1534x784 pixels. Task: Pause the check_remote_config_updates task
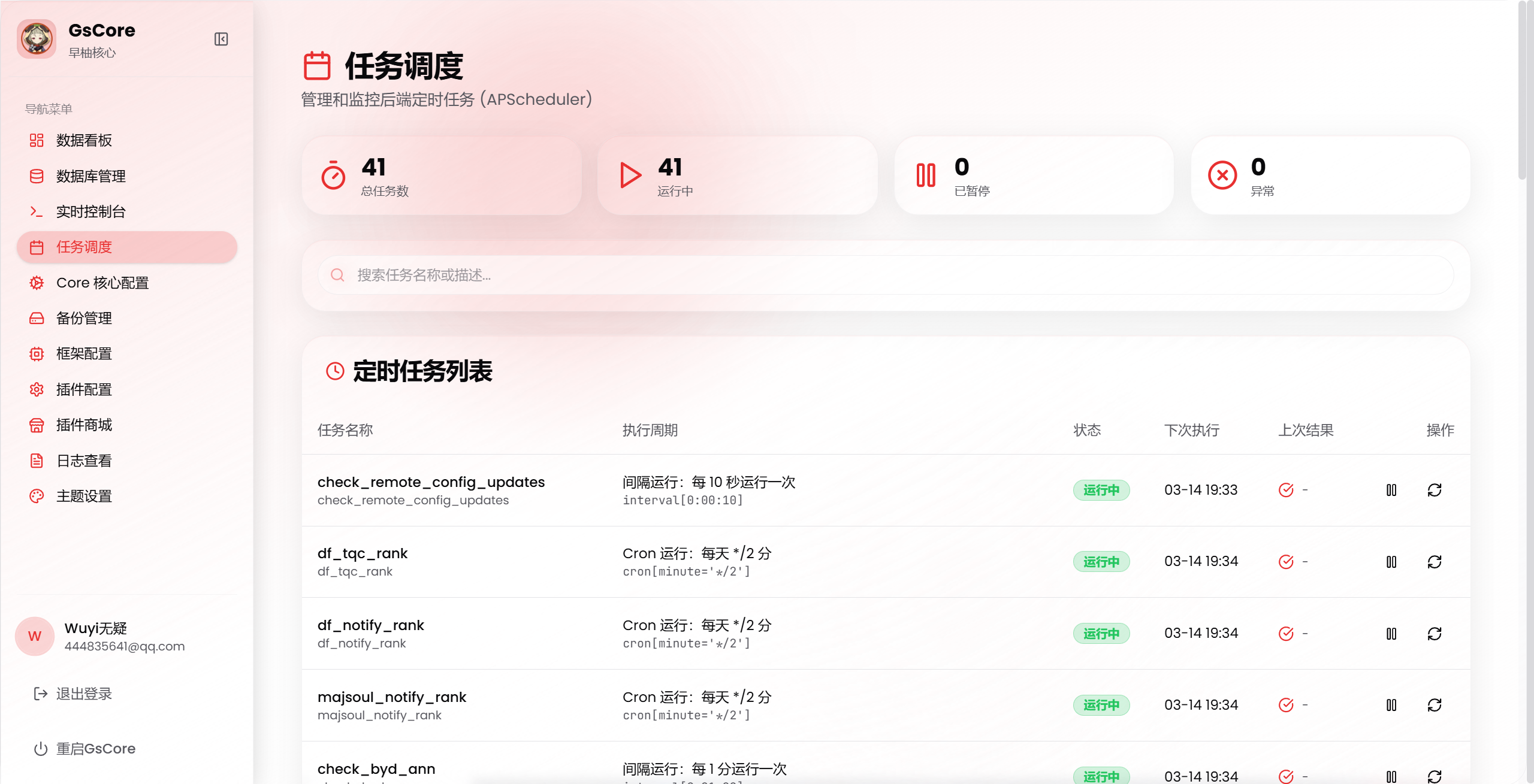(x=1391, y=490)
